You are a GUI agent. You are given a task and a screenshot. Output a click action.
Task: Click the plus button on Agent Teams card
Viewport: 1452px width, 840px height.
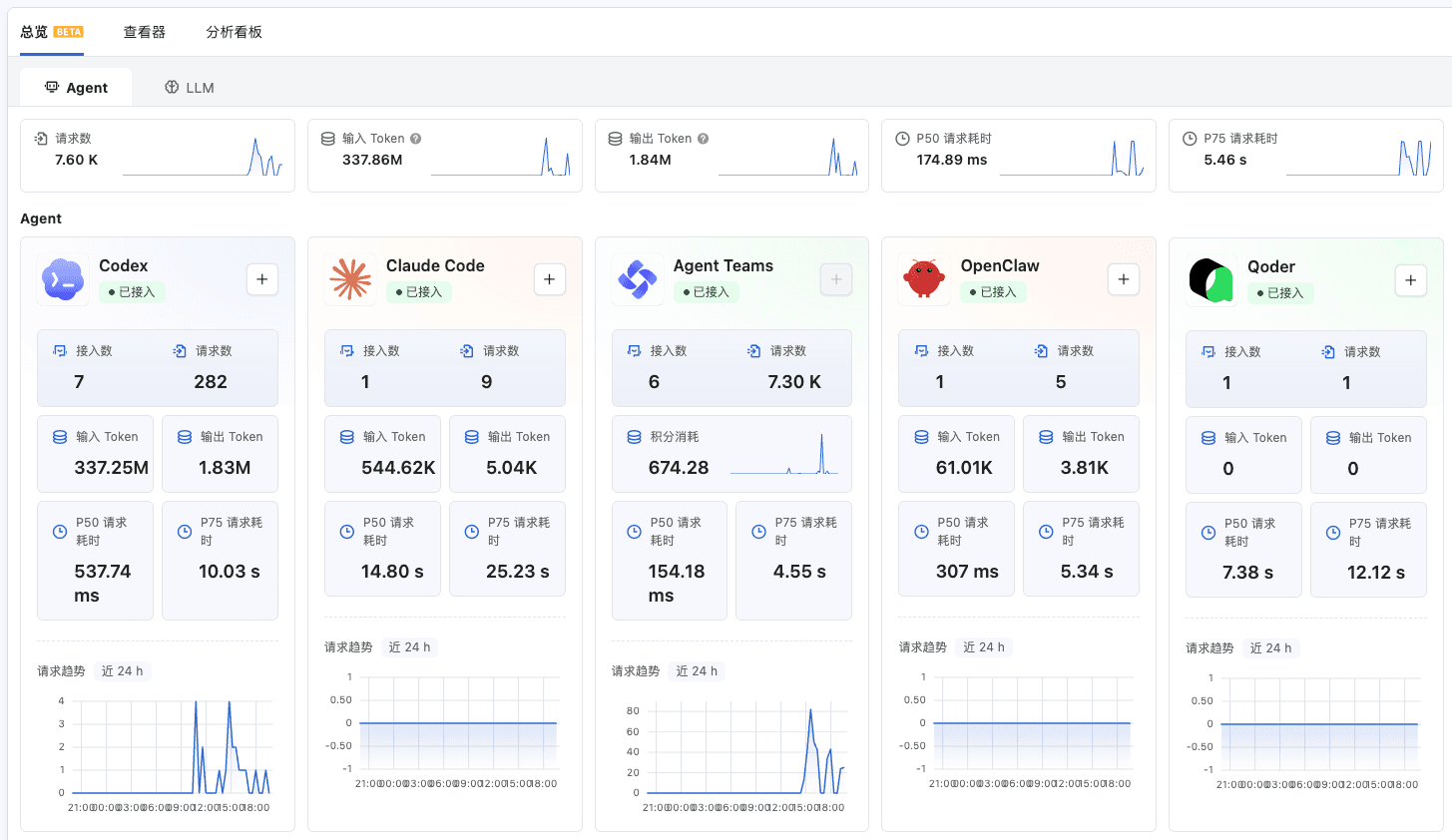[x=836, y=279]
